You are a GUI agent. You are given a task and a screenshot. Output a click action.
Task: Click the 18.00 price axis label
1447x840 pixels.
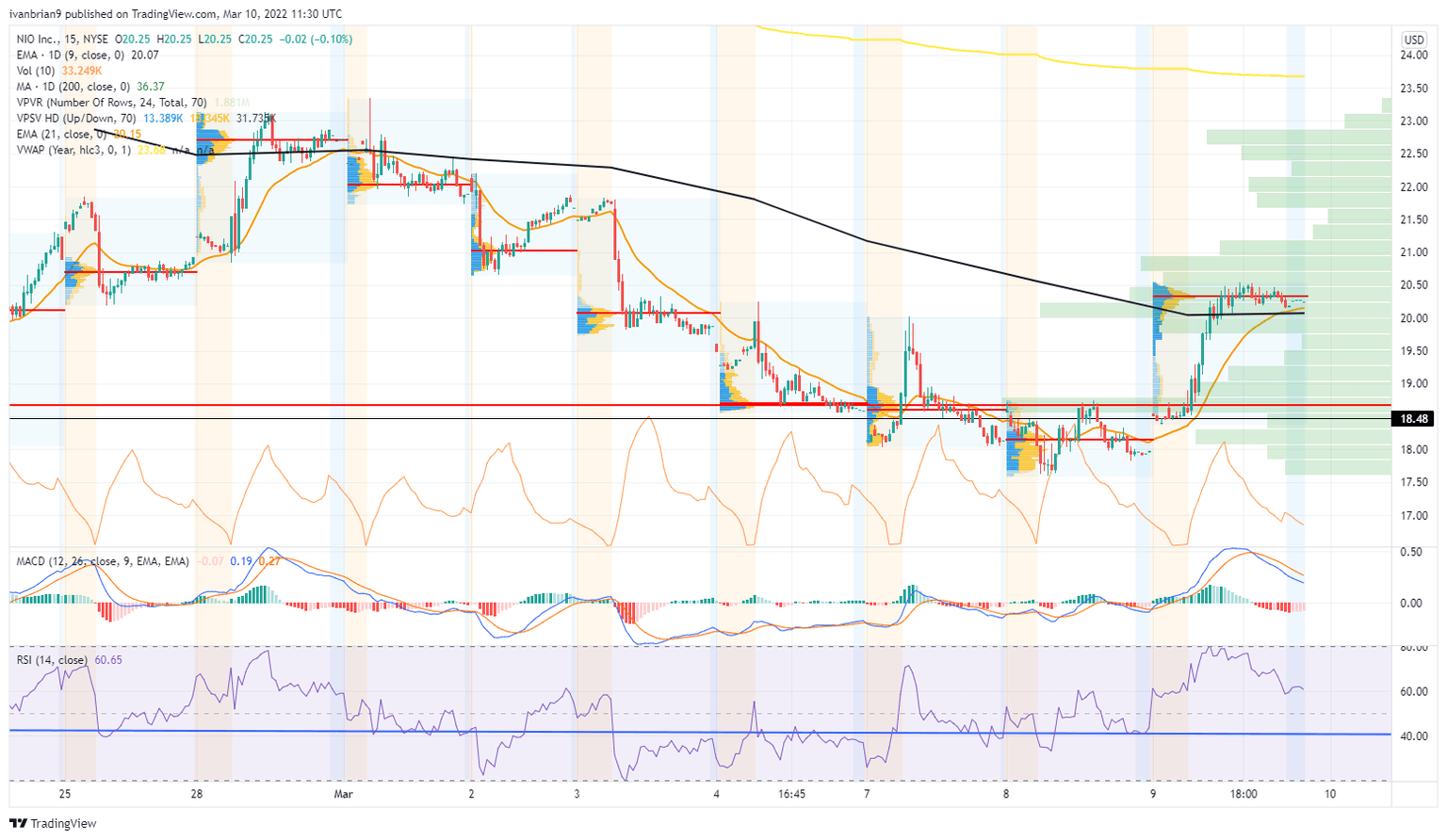tap(1413, 450)
